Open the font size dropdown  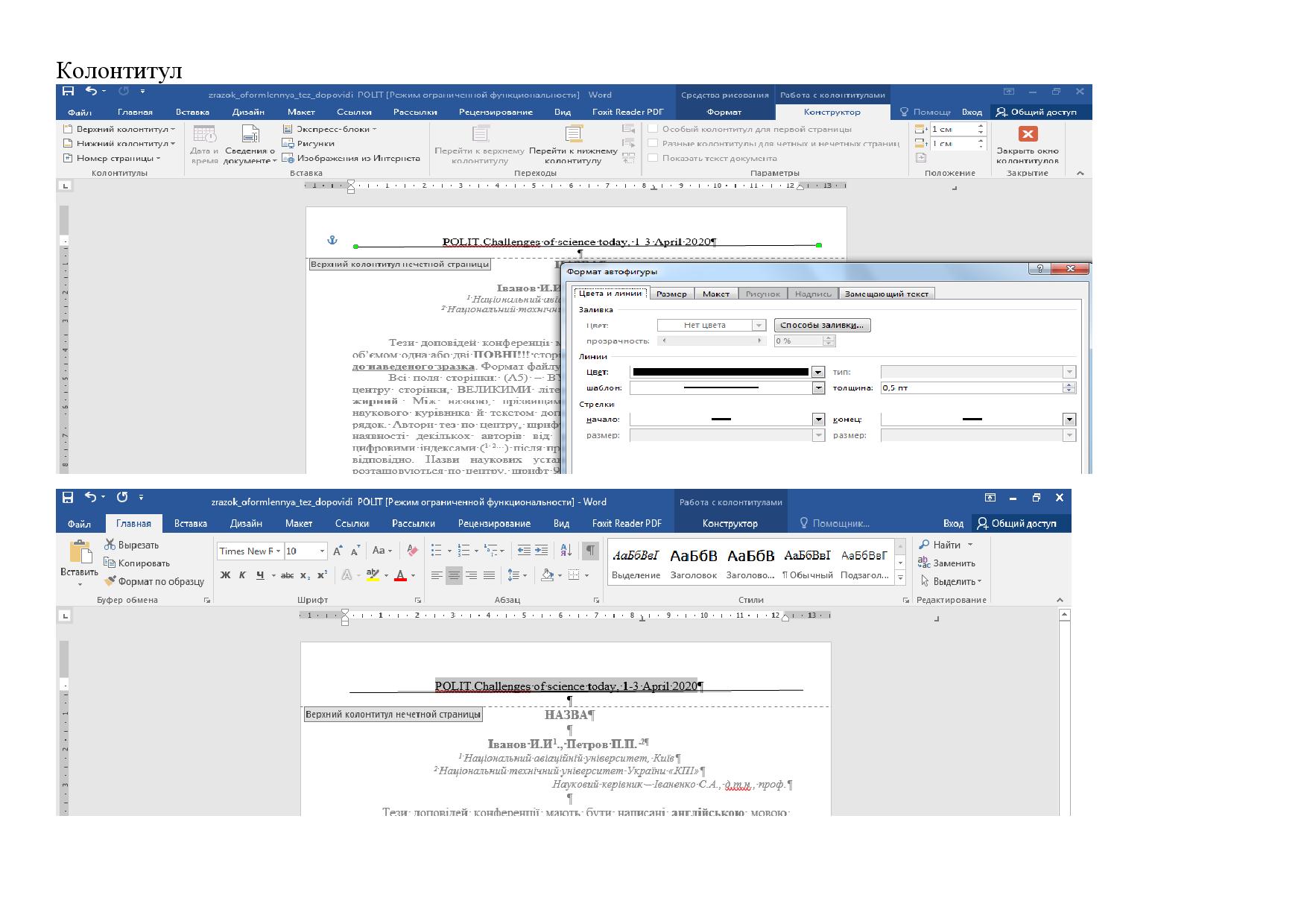(322, 551)
